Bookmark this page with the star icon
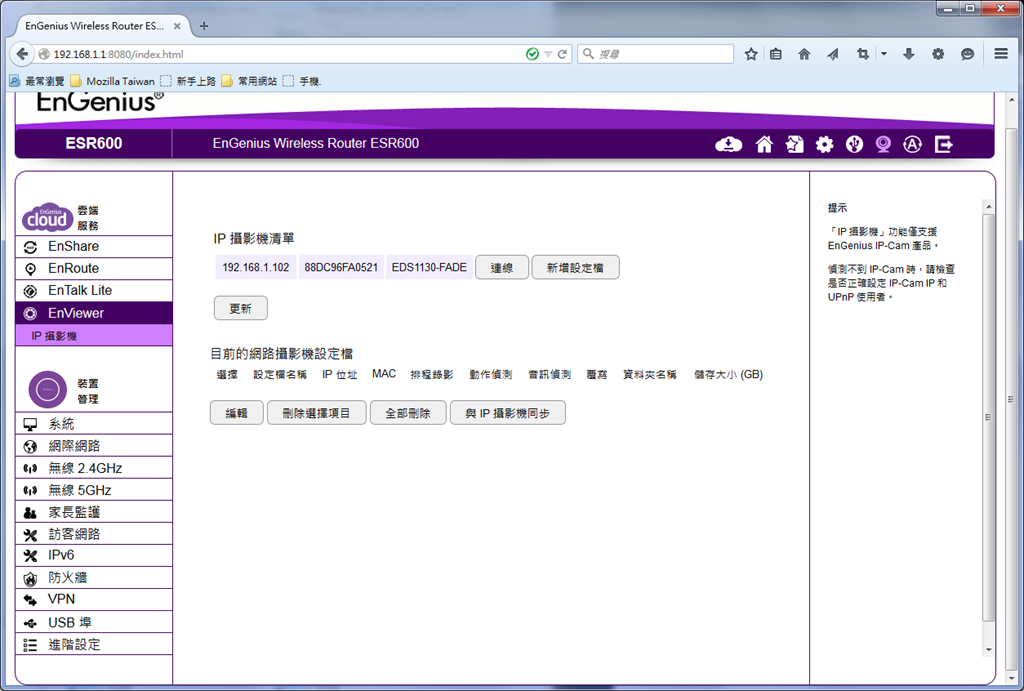 [x=751, y=54]
